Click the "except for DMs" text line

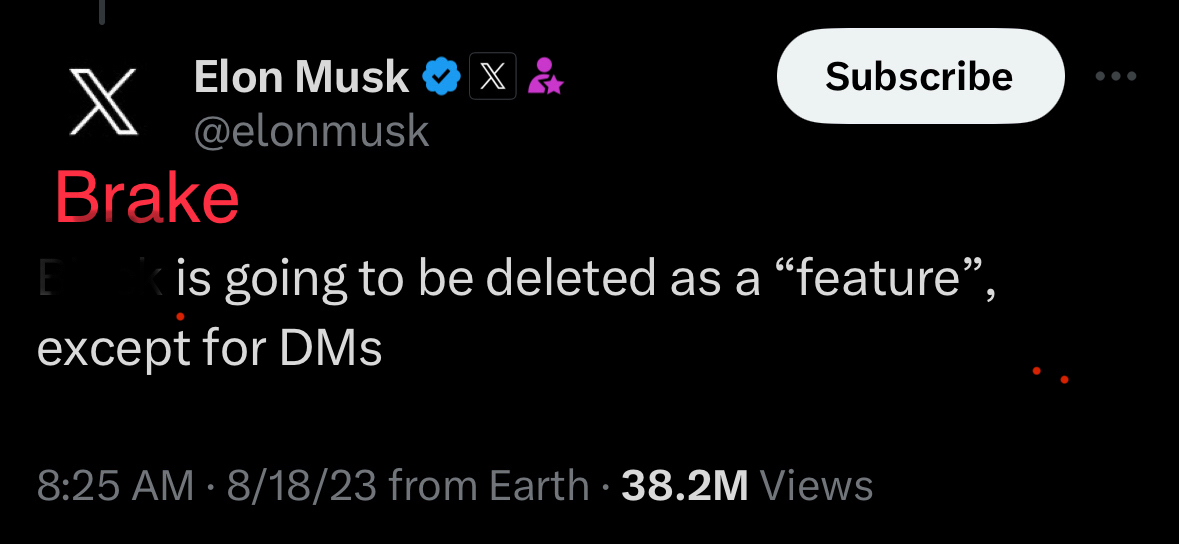(x=210, y=349)
